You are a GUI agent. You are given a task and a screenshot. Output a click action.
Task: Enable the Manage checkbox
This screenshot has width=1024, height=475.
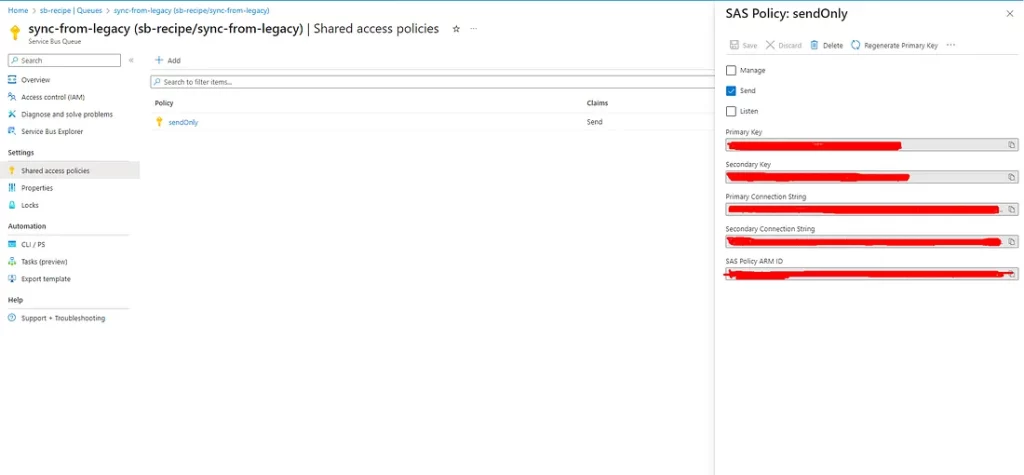tap(731, 70)
